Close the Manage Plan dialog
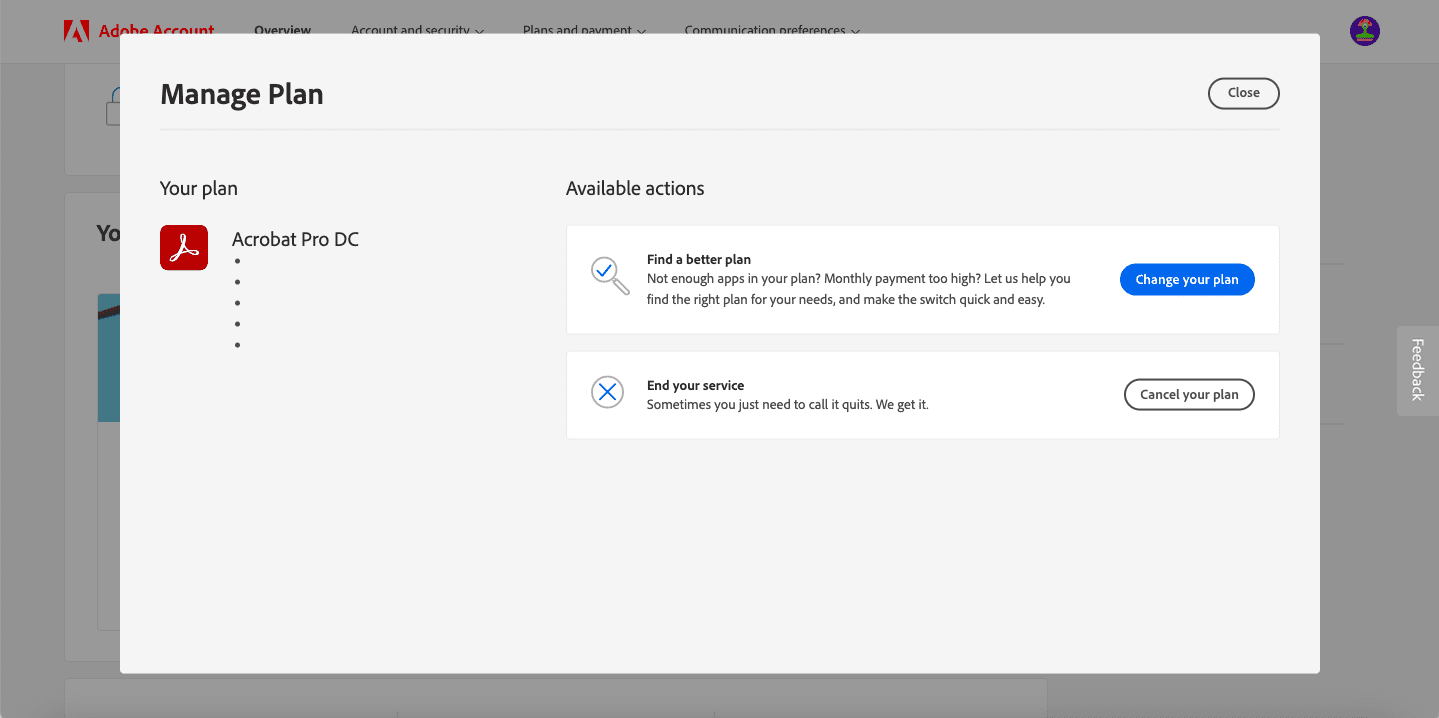The image size is (1439, 718). [1243, 93]
